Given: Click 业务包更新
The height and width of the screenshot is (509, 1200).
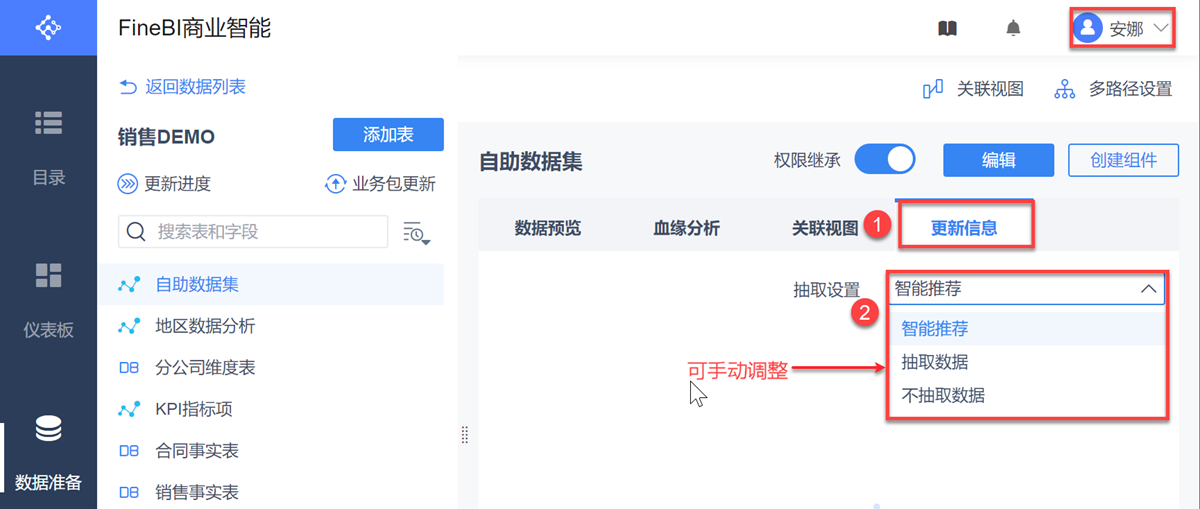Looking at the screenshot, I should coord(381,184).
